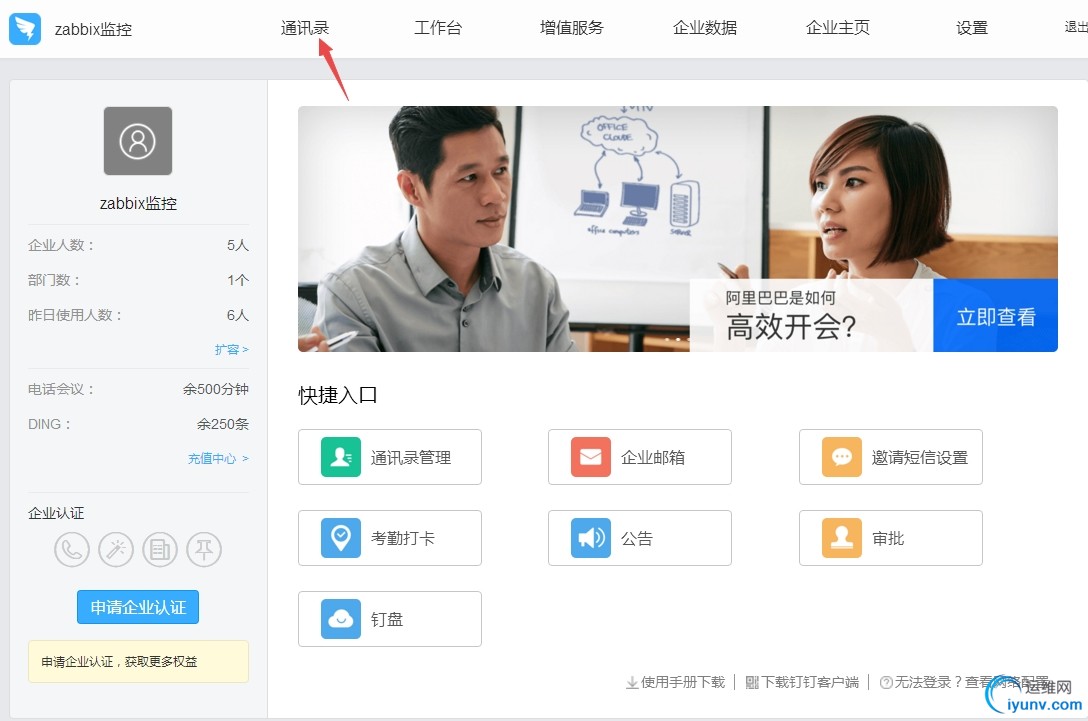Click the 退出 logout link

[x=1076, y=27]
